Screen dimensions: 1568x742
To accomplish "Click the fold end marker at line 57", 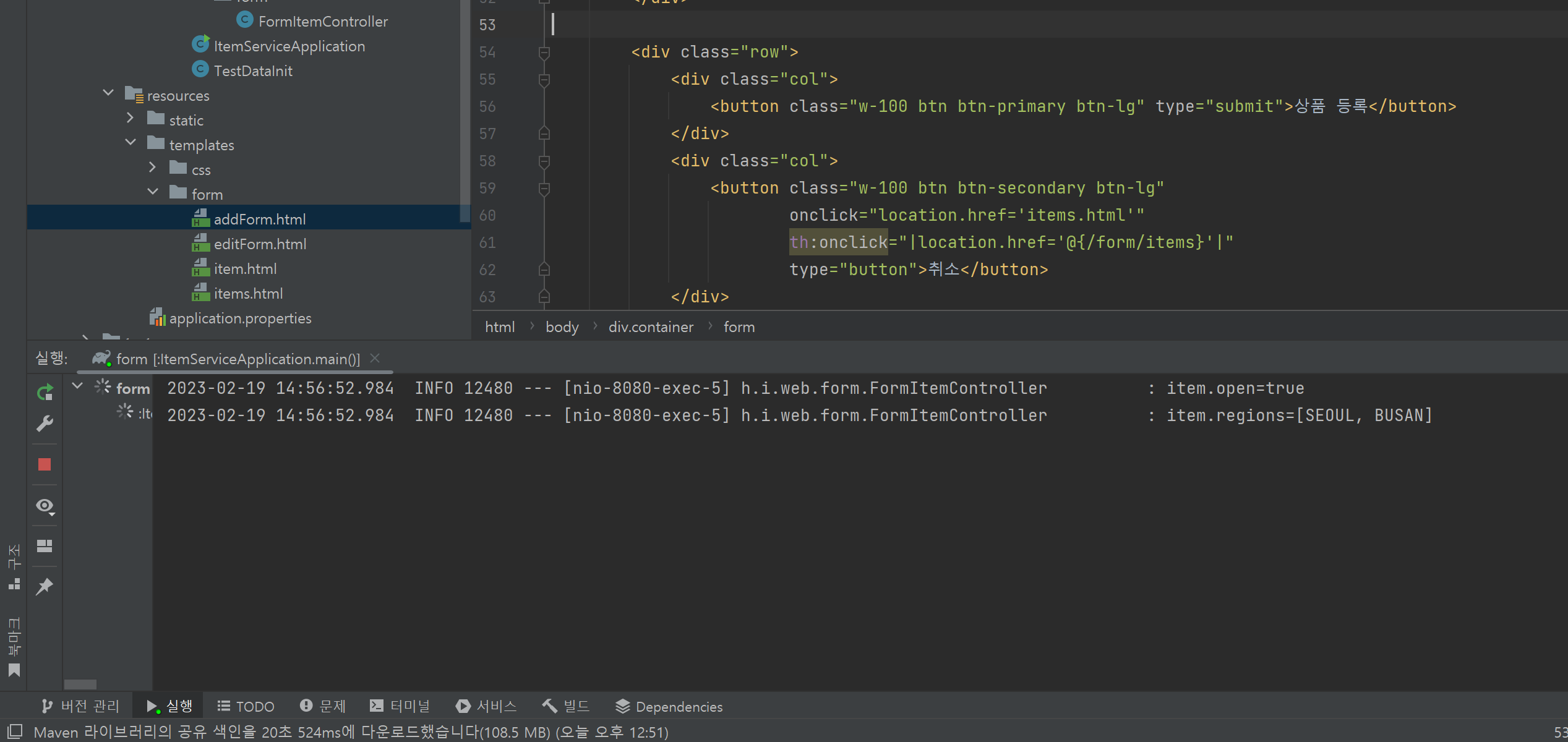I will coord(544,134).
